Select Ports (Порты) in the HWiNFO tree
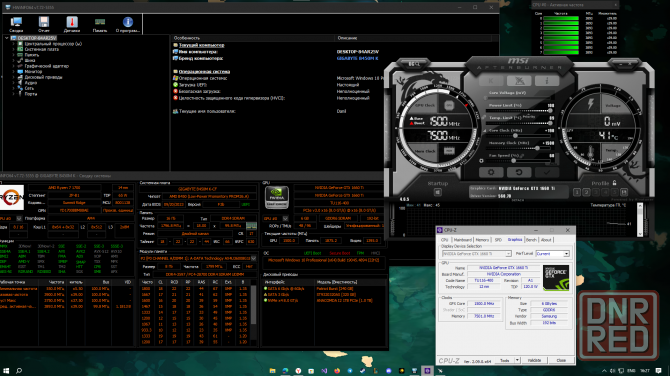The height and width of the screenshot is (376, 670). pyautogui.click(x=30, y=94)
